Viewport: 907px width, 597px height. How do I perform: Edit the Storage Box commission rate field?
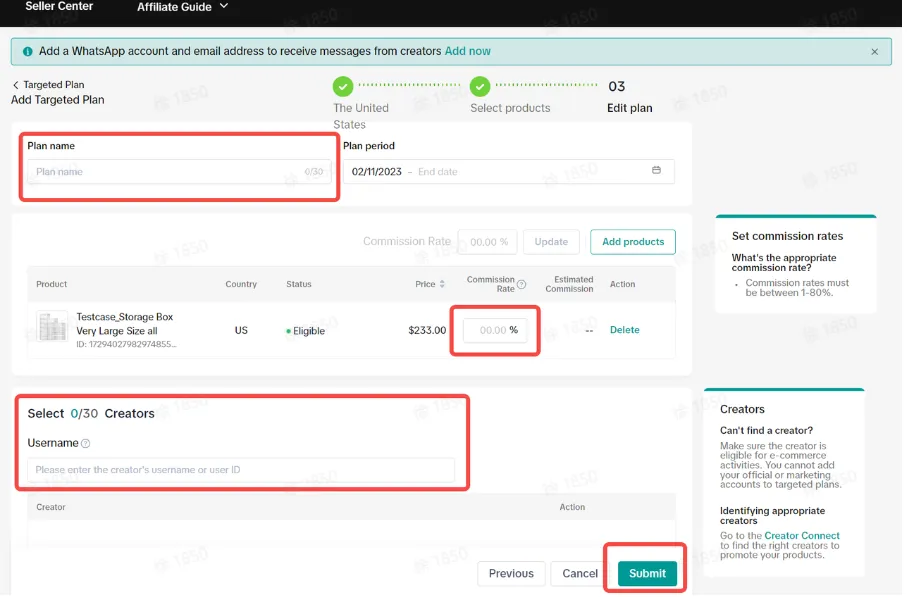[495, 330]
